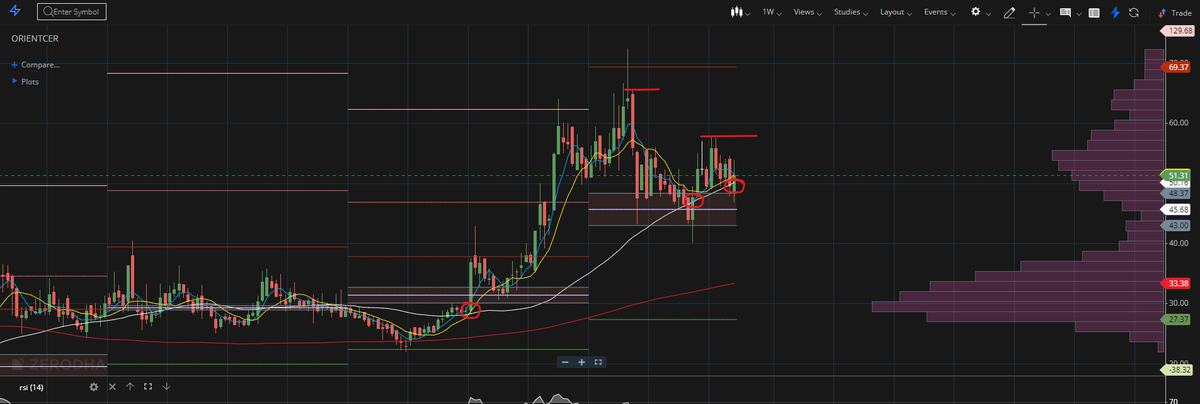
Task: Click the 51.31 current price tag
Action: [x=1176, y=175]
